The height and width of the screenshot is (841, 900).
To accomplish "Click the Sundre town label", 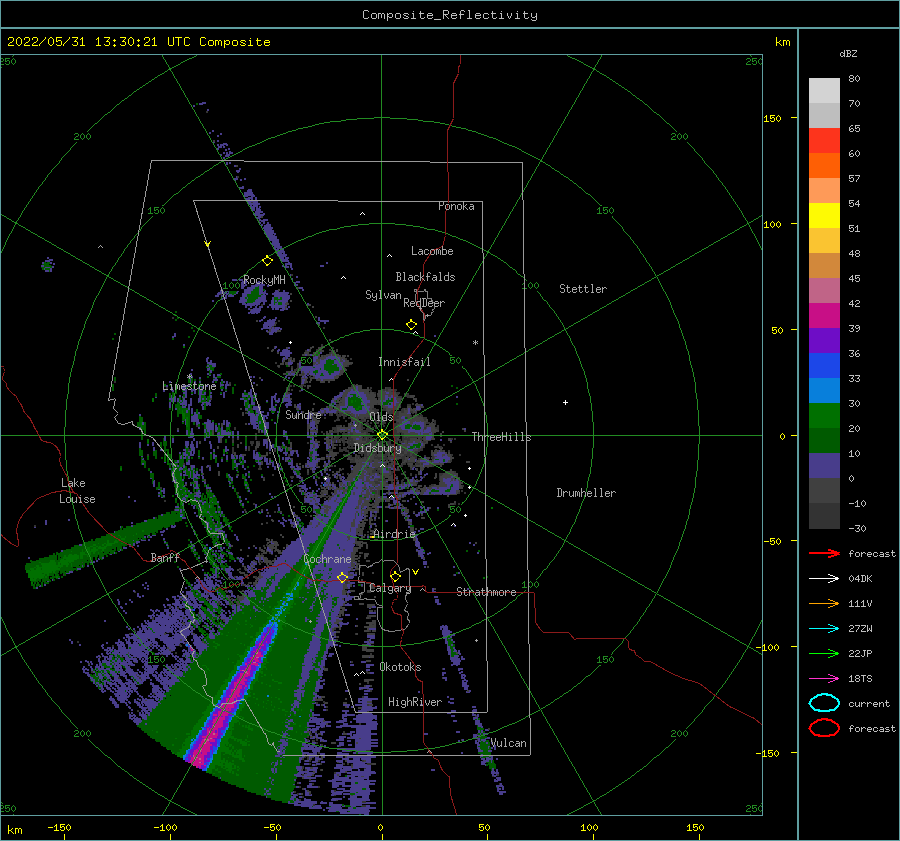I will (x=303, y=414).
